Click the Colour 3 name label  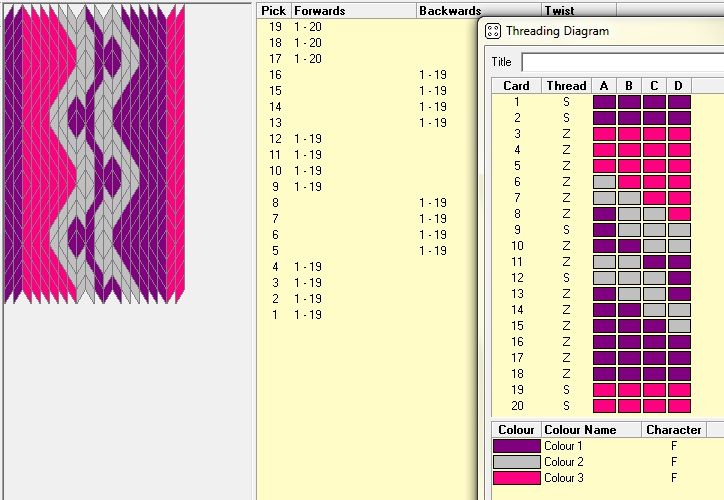click(x=563, y=478)
